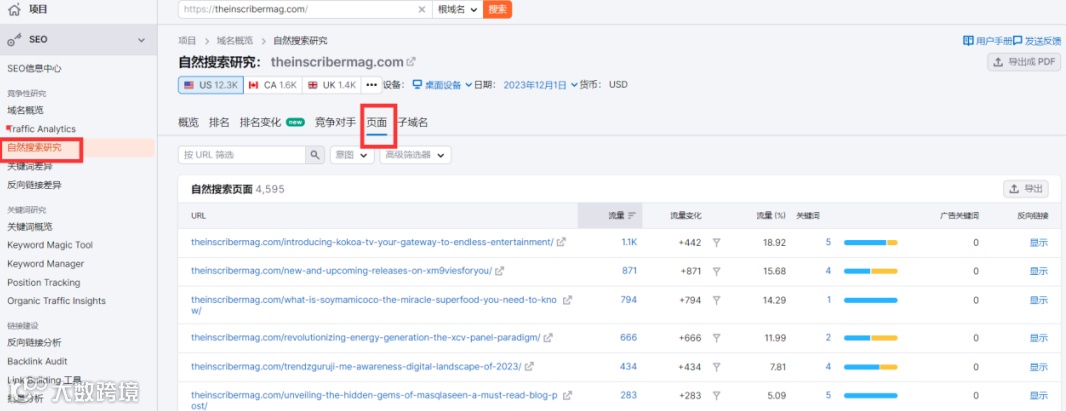Click 域名概览 breadcrumb link
The image size is (1066, 411).
click(235, 41)
